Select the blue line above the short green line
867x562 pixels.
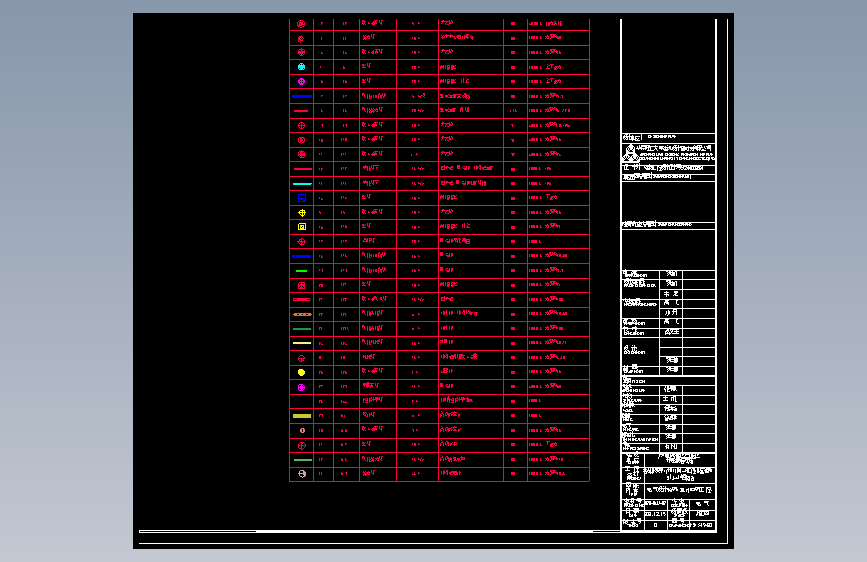[x=302, y=256]
